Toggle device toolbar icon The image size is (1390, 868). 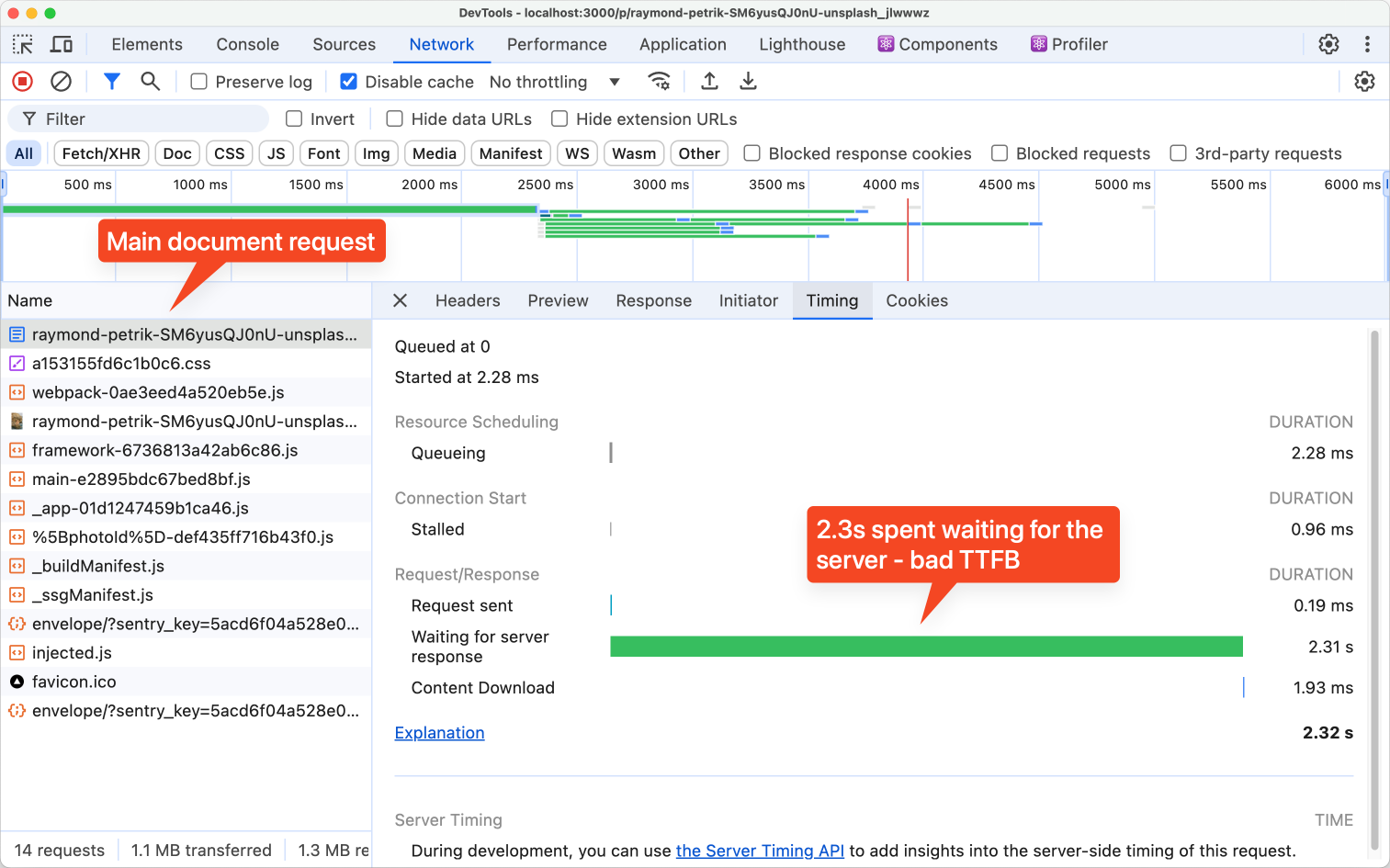click(x=62, y=44)
